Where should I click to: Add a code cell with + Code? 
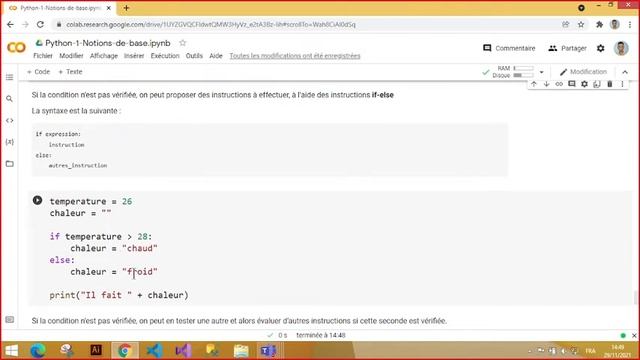click(x=38, y=72)
